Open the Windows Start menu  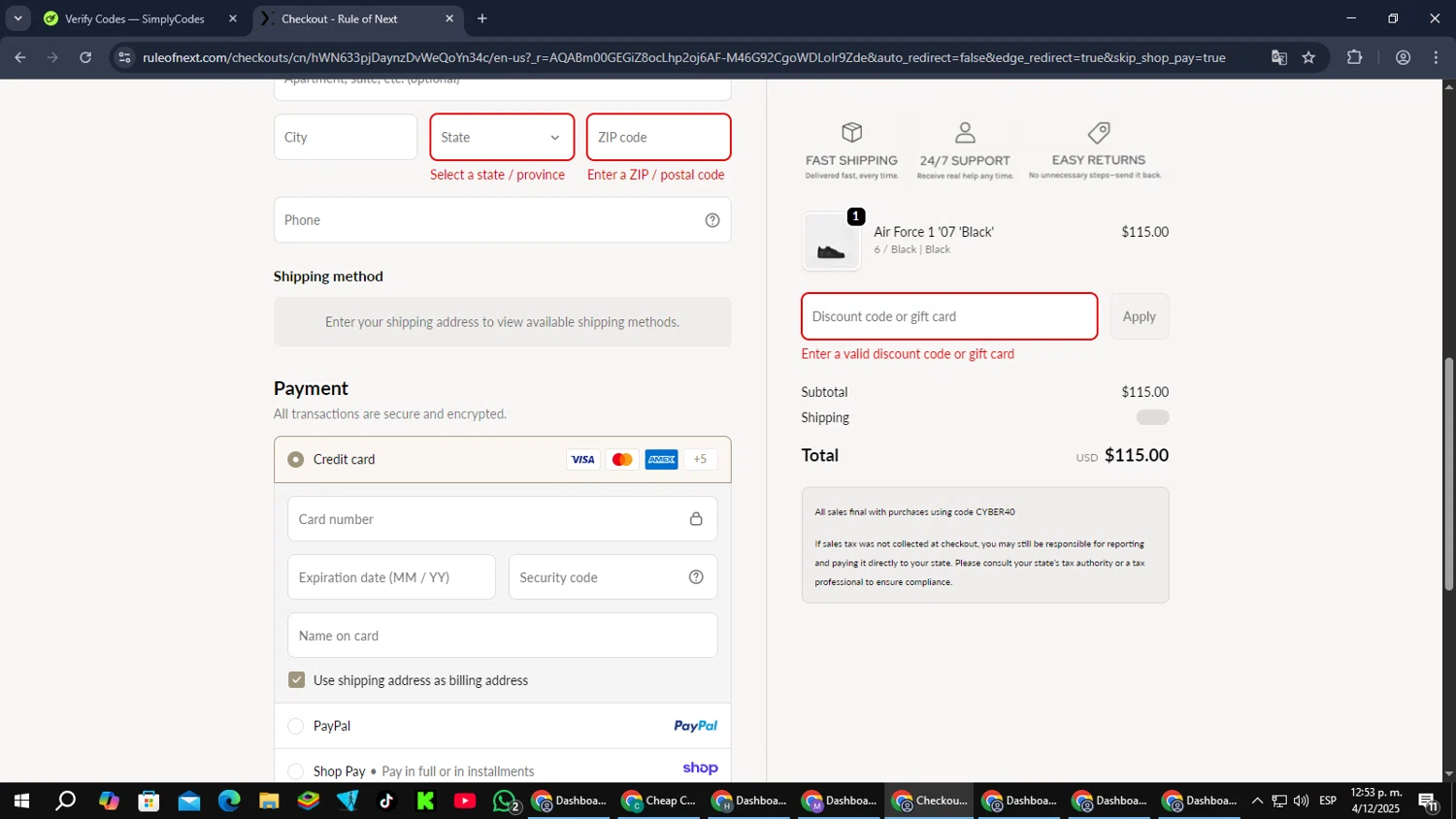point(20,801)
